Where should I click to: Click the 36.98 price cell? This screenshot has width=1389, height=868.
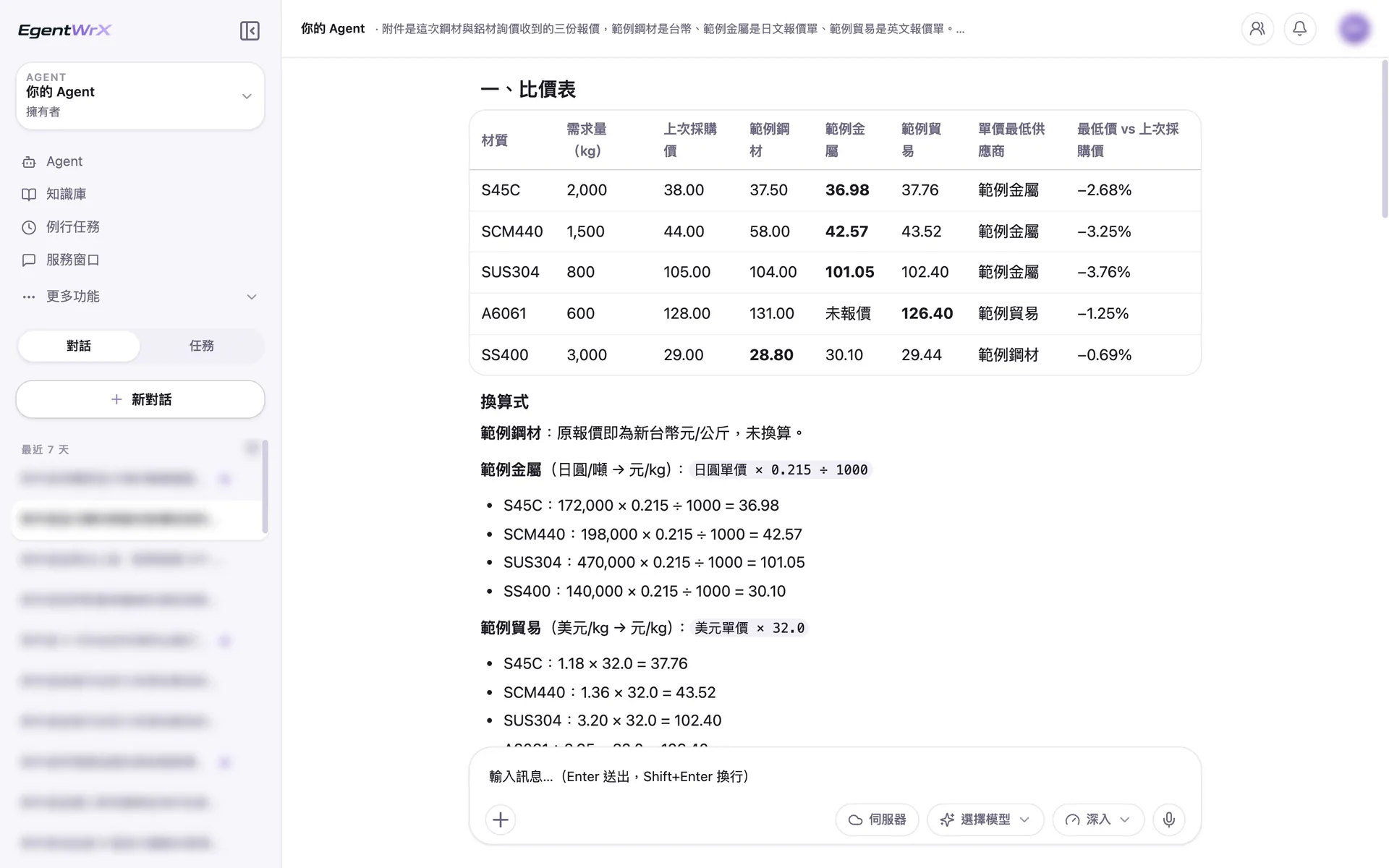pos(847,190)
